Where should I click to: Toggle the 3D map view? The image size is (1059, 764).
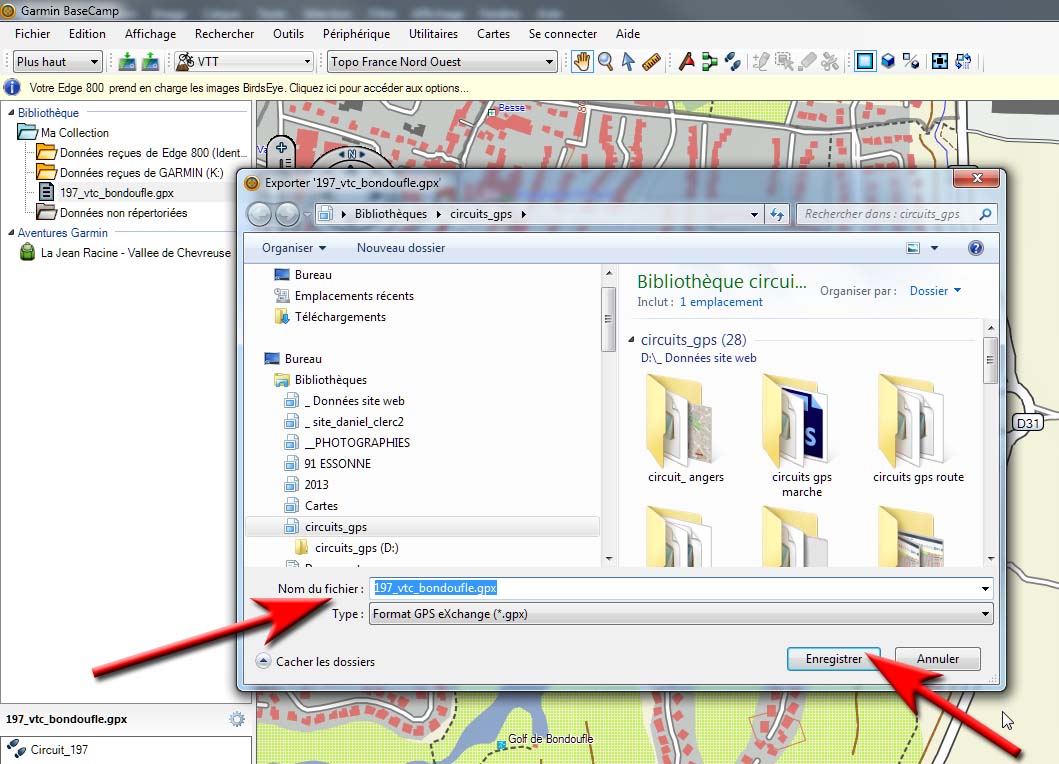point(888,61)
